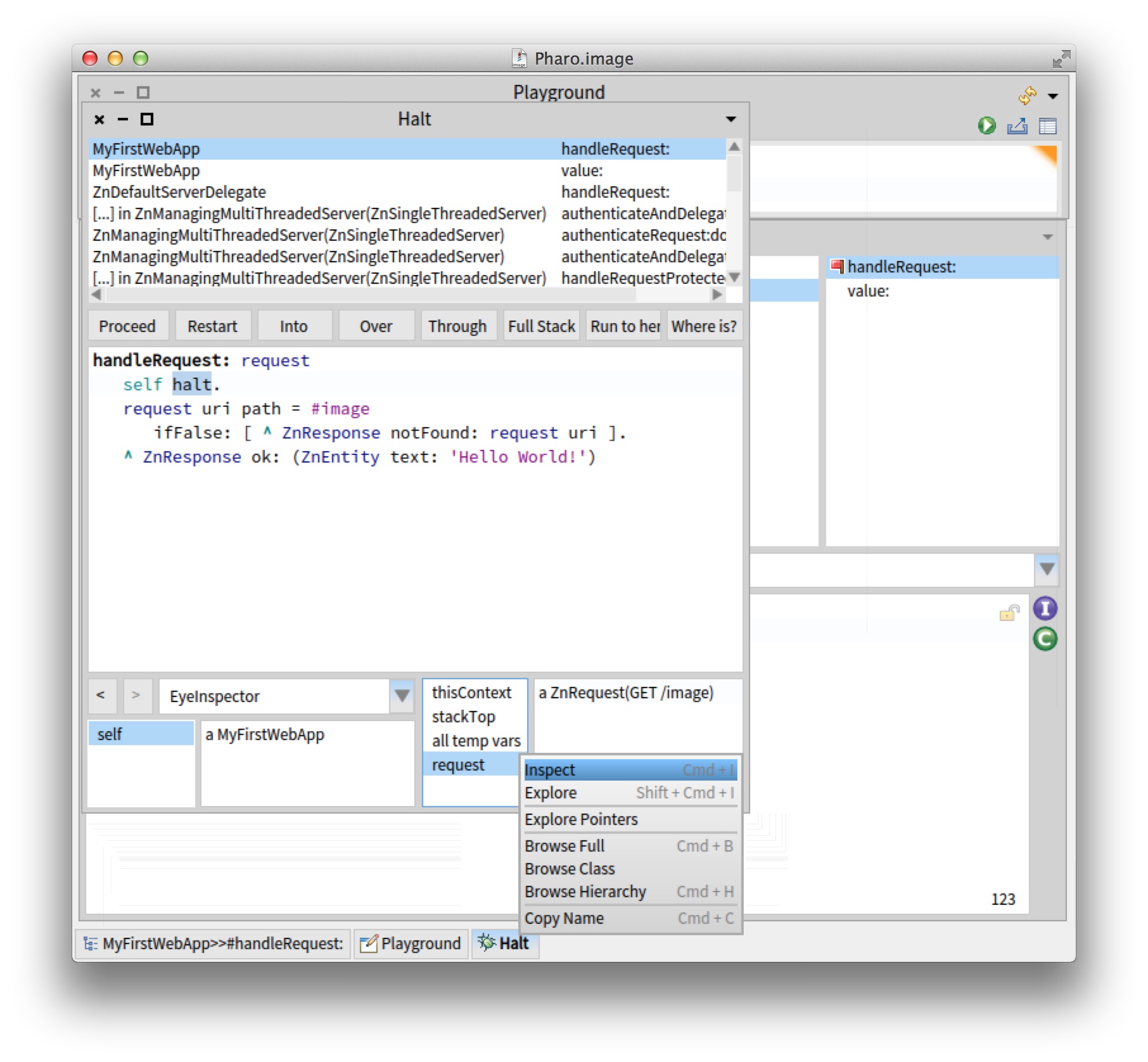The width and height of the screenshot is (1148, 1062).
Task: Choose Browse Hierarchy from context menu
Action: click(585, 892)
